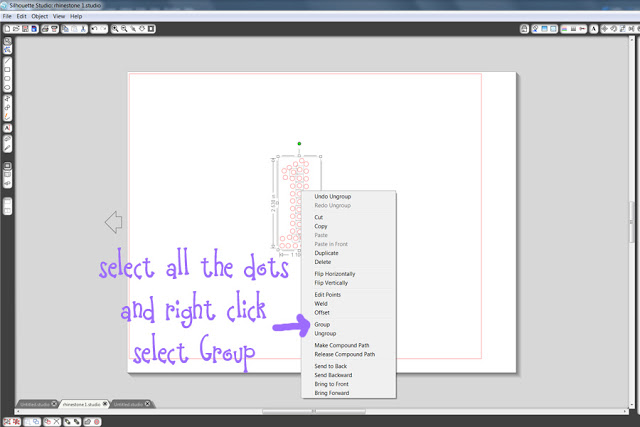Open the Object menu

(x=39, y=17)
